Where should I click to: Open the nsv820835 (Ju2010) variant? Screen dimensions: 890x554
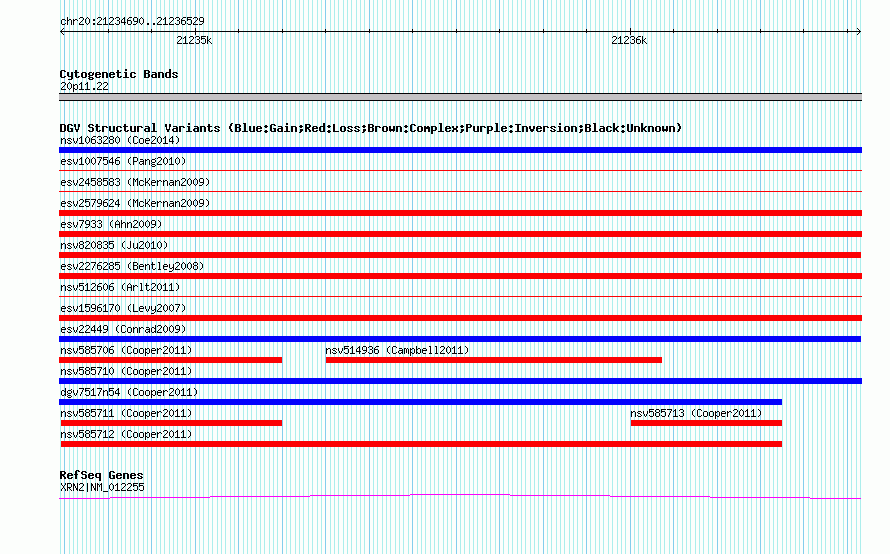click(114, 245)
